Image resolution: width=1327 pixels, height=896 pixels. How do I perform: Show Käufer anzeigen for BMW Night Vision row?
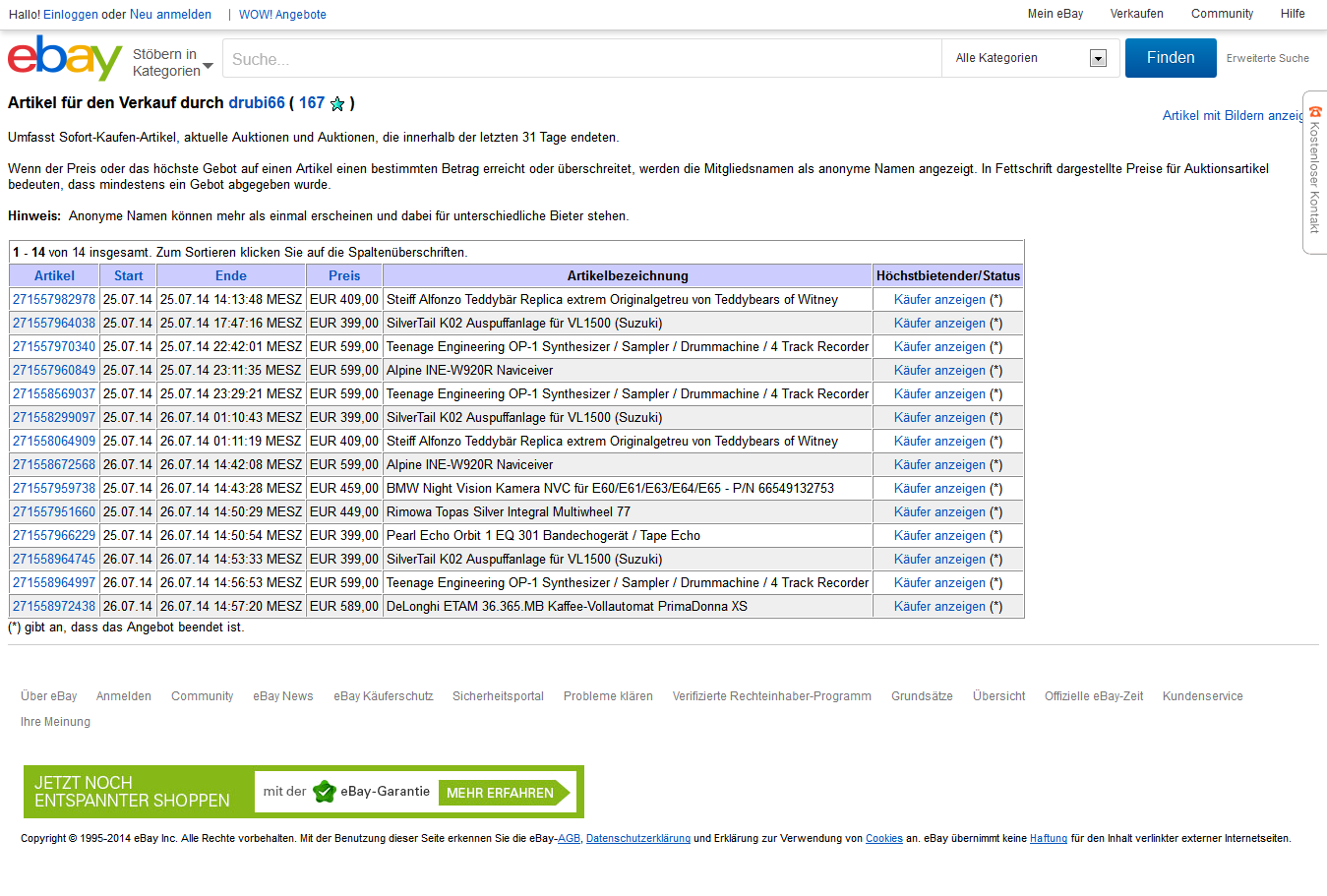pos(939,488)
